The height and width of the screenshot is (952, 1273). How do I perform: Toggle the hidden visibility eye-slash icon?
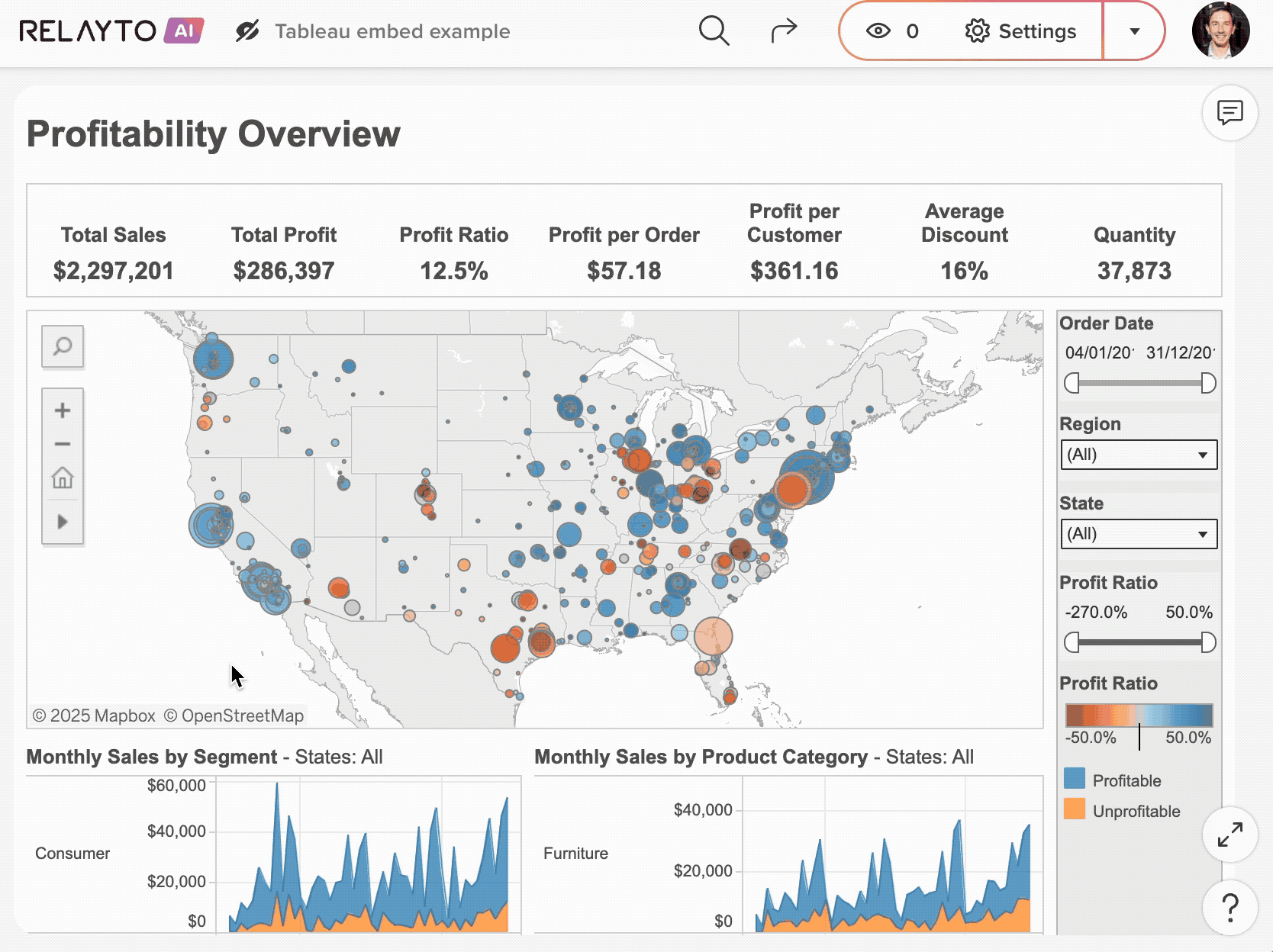coord(247,31)
